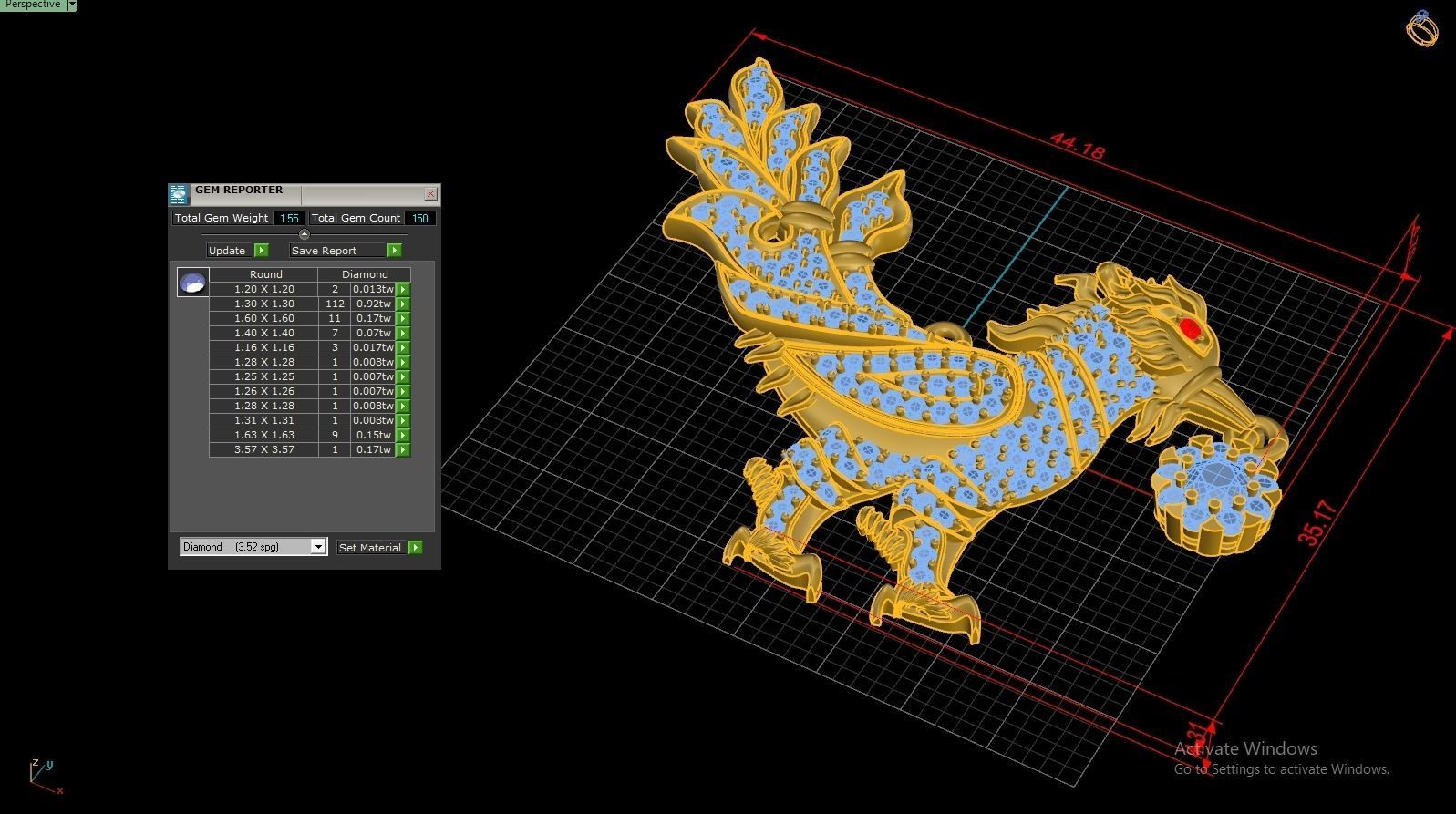Click the 0.07tw weight cell
The width and height of the screenshot is (1456, 814).
374,333
